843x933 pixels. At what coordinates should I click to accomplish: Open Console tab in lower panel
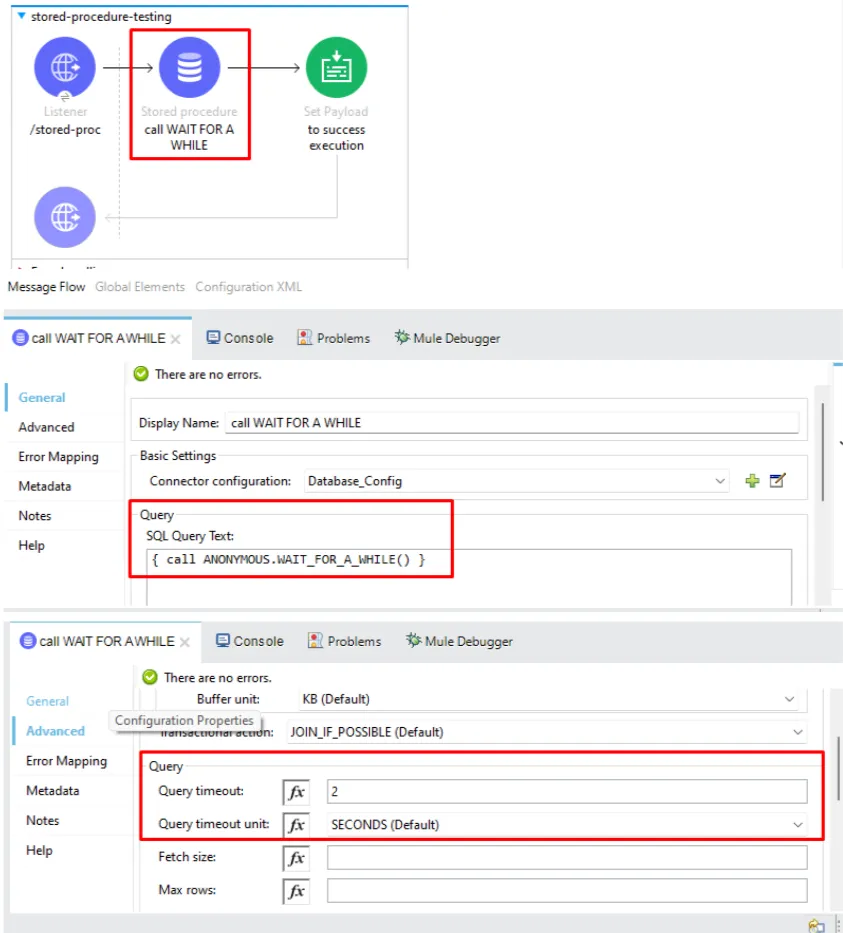pos(250,641)
